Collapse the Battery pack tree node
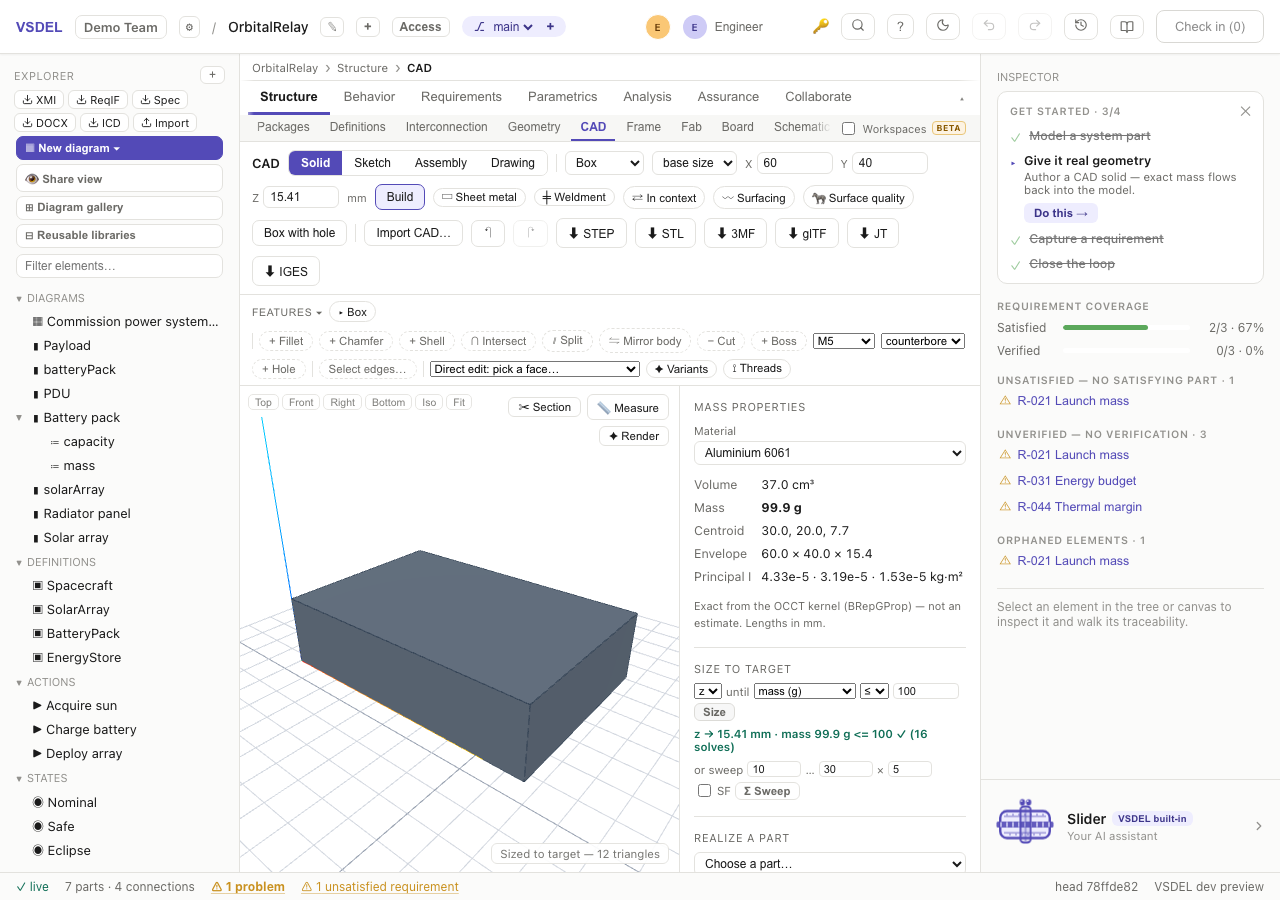 coord(19,418)
